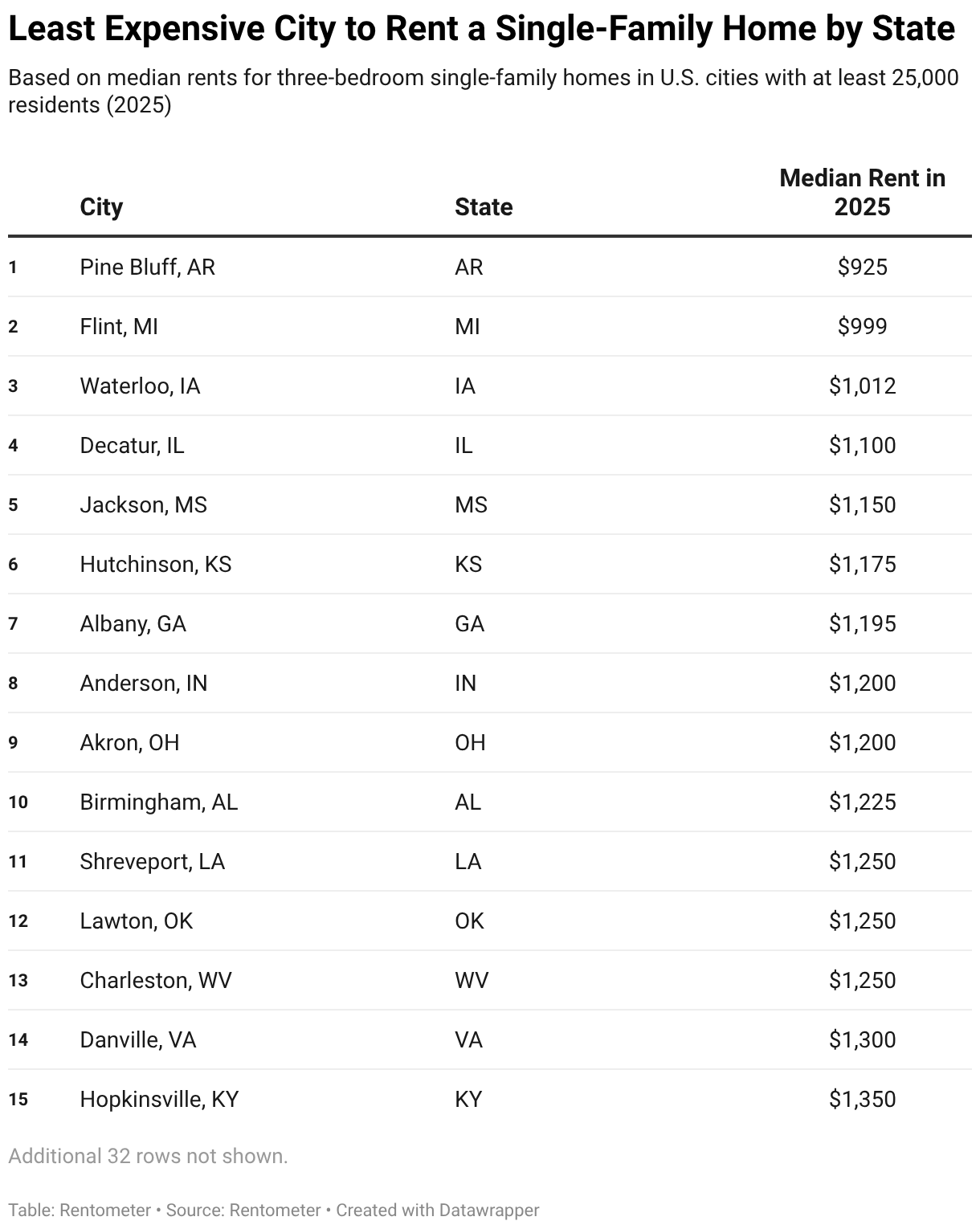The image size is (980, 1229).
Task: Click the chart title heading
Action: 481,30
